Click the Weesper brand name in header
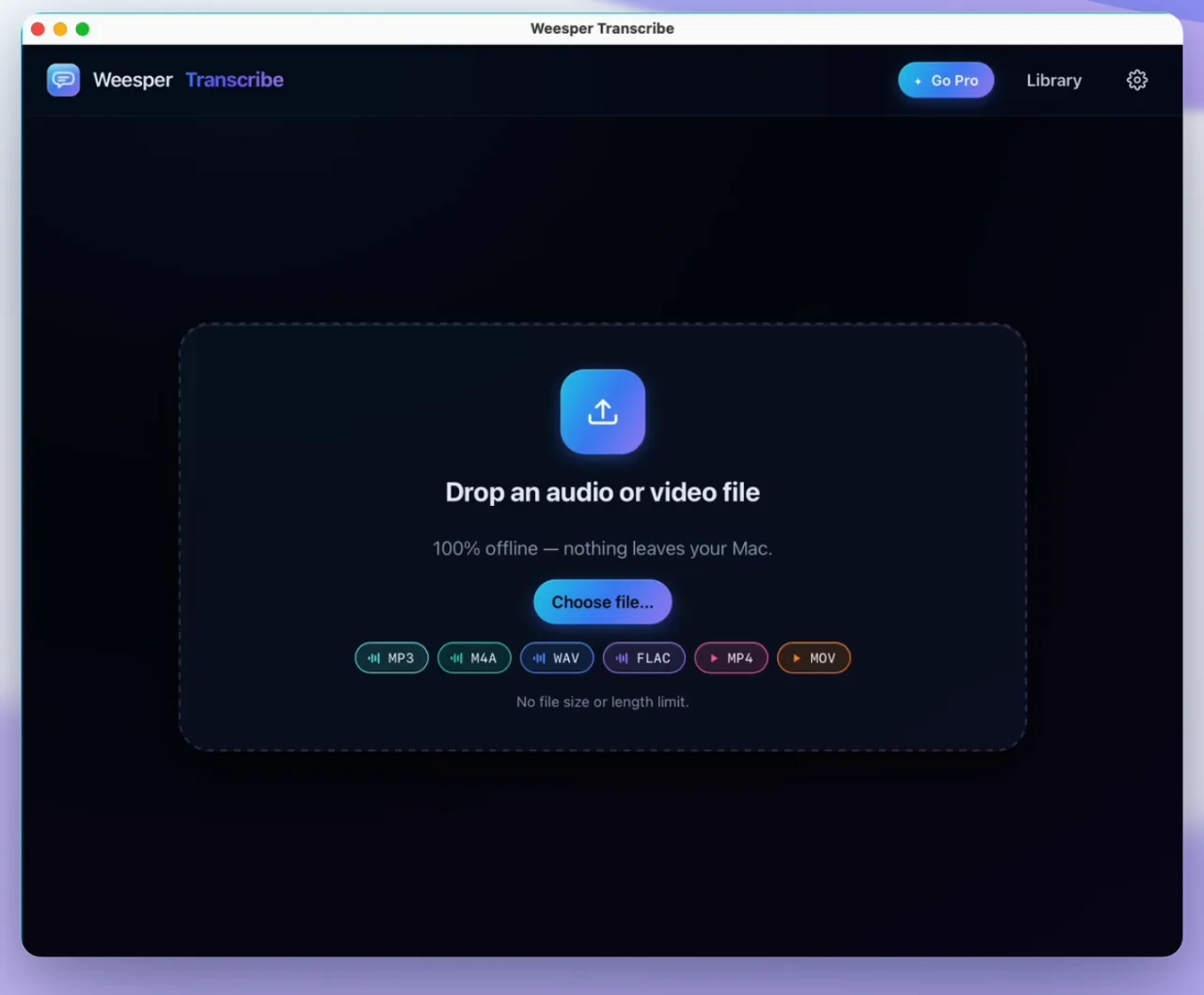 click(x=133, y=80)
